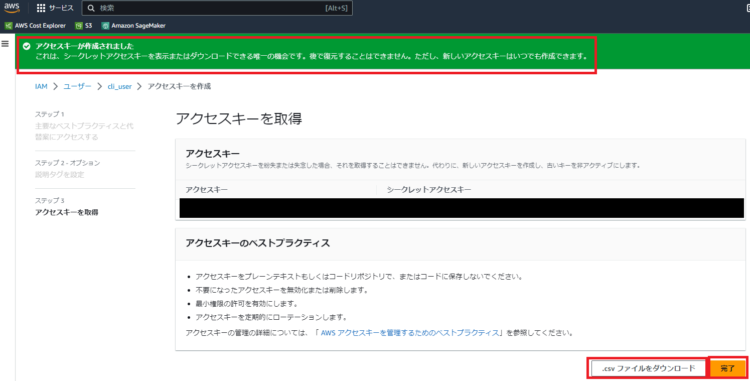The width and height of the screenshot is (750, 381).
Task: Go to IAM breadcrumb link
Action: (x=41, y=87)
